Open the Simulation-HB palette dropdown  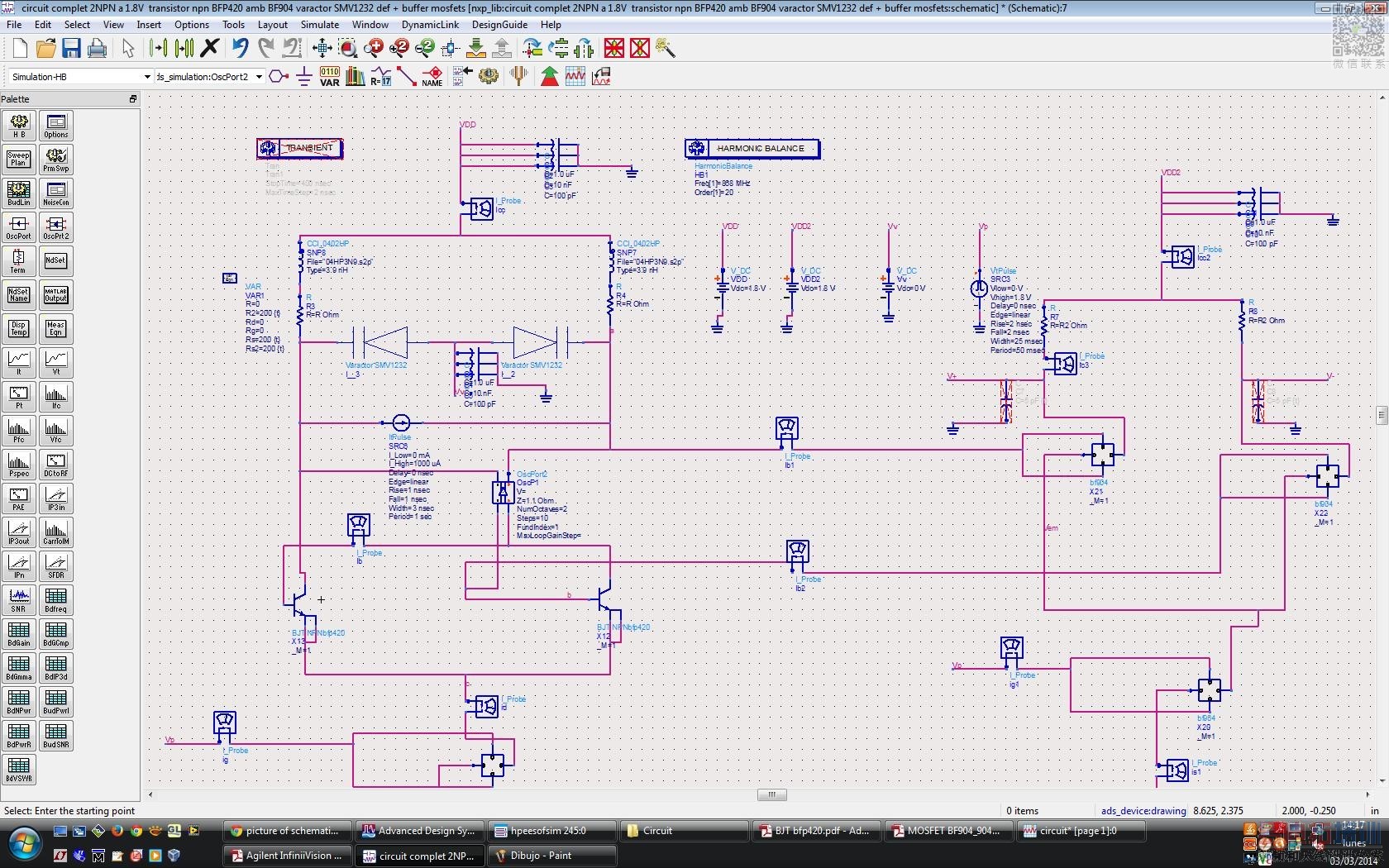(x=147, y=77)
